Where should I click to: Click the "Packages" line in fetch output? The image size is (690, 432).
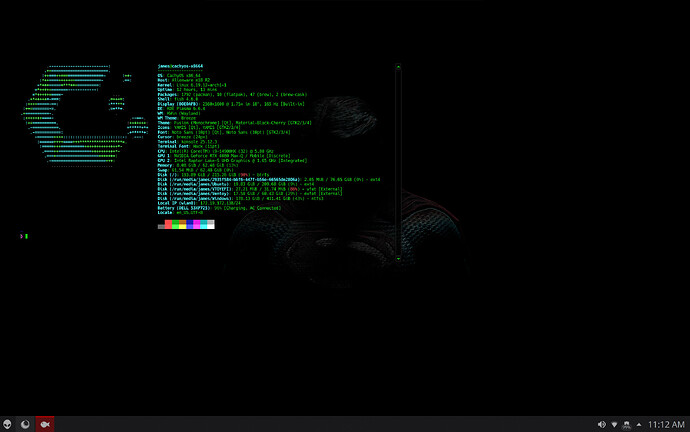pyautogui.click(x=232, y=95)
